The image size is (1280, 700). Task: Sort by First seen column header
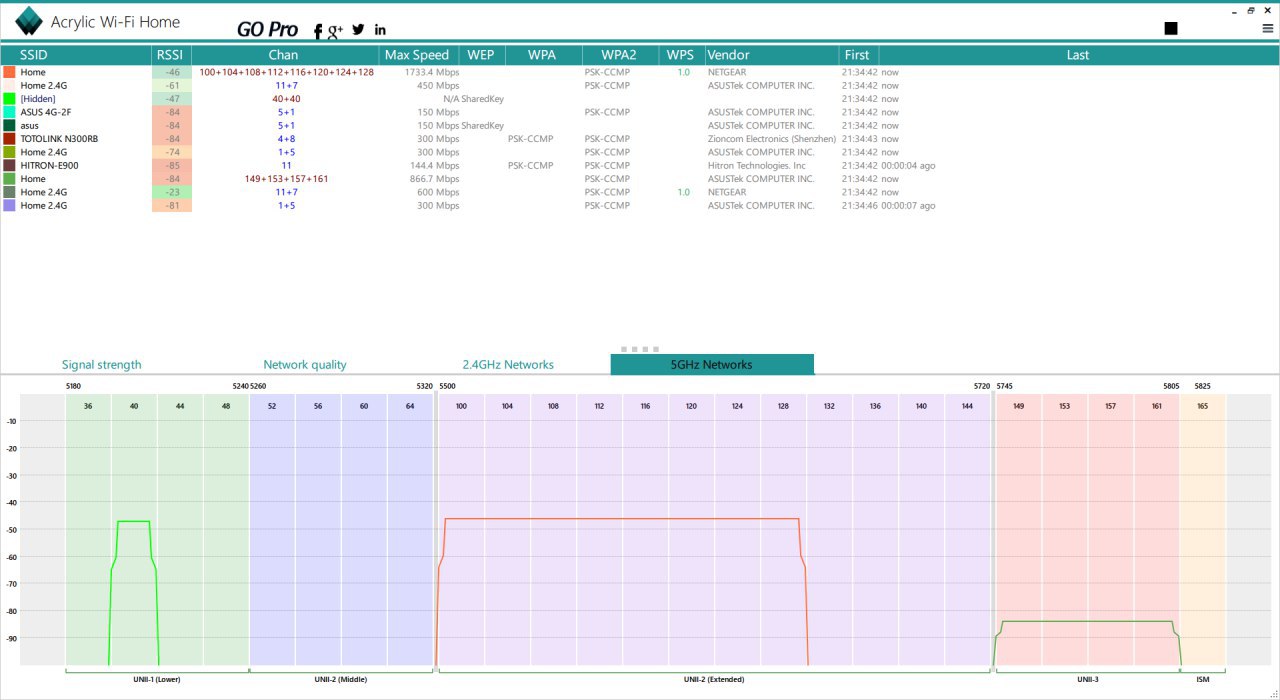pyautogui.click(x=858, y=55)
